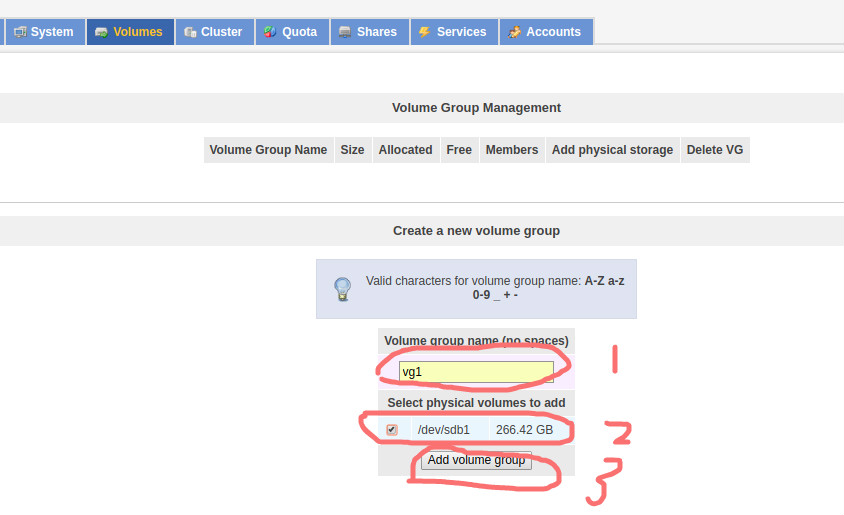
Task: Switch to the Cluster tab
Action: [214, 32]
